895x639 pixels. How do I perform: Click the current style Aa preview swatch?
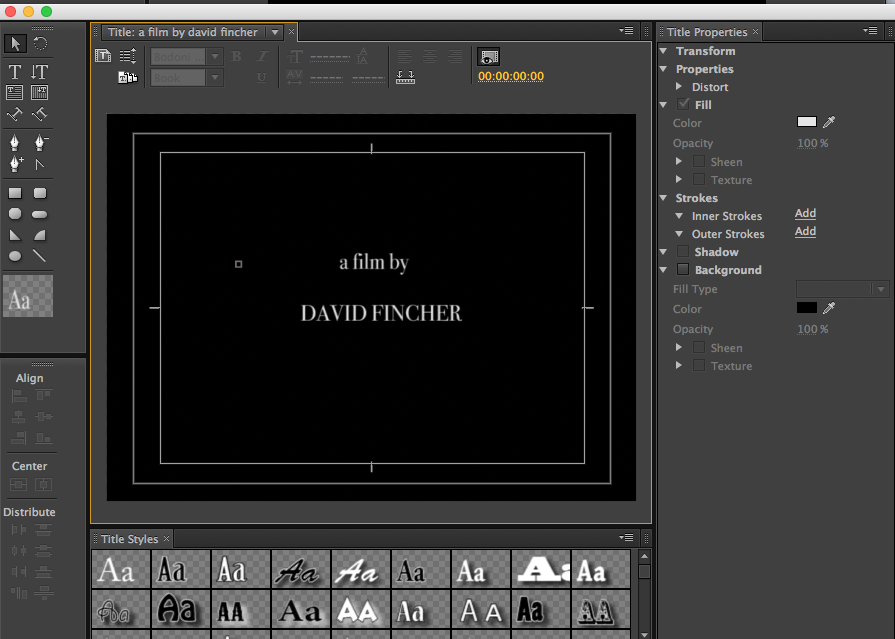click(28, 296)
